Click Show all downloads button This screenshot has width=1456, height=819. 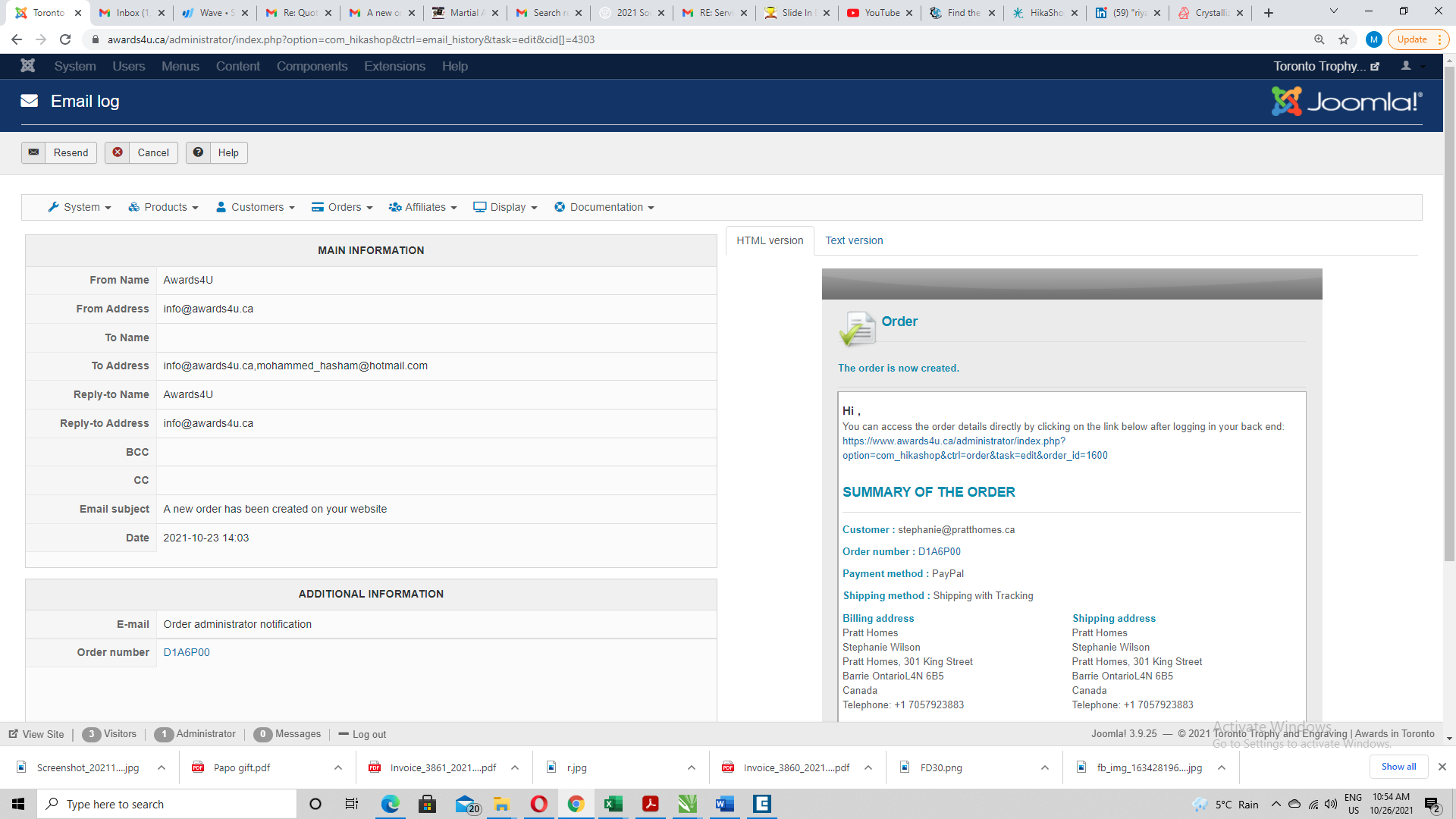click(x=1398, y=767)
